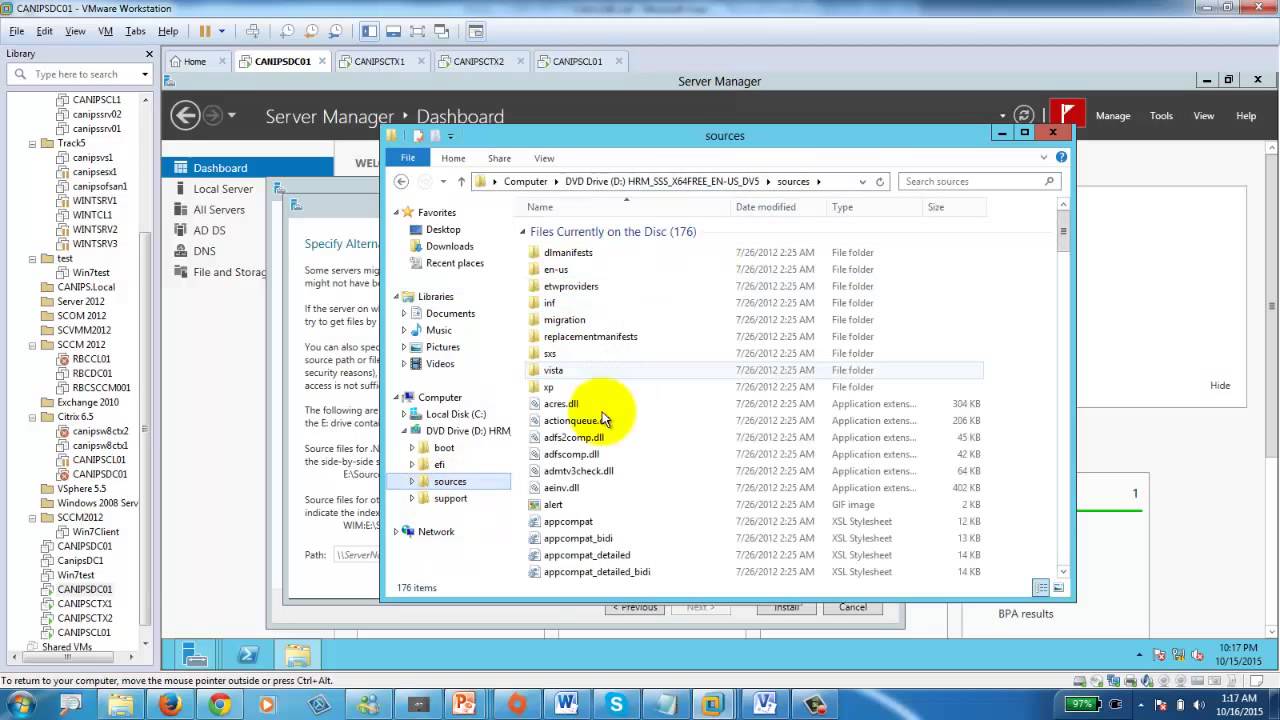Open Firefox from host taskbar
1280x720 pixels.
pos(171,704)
